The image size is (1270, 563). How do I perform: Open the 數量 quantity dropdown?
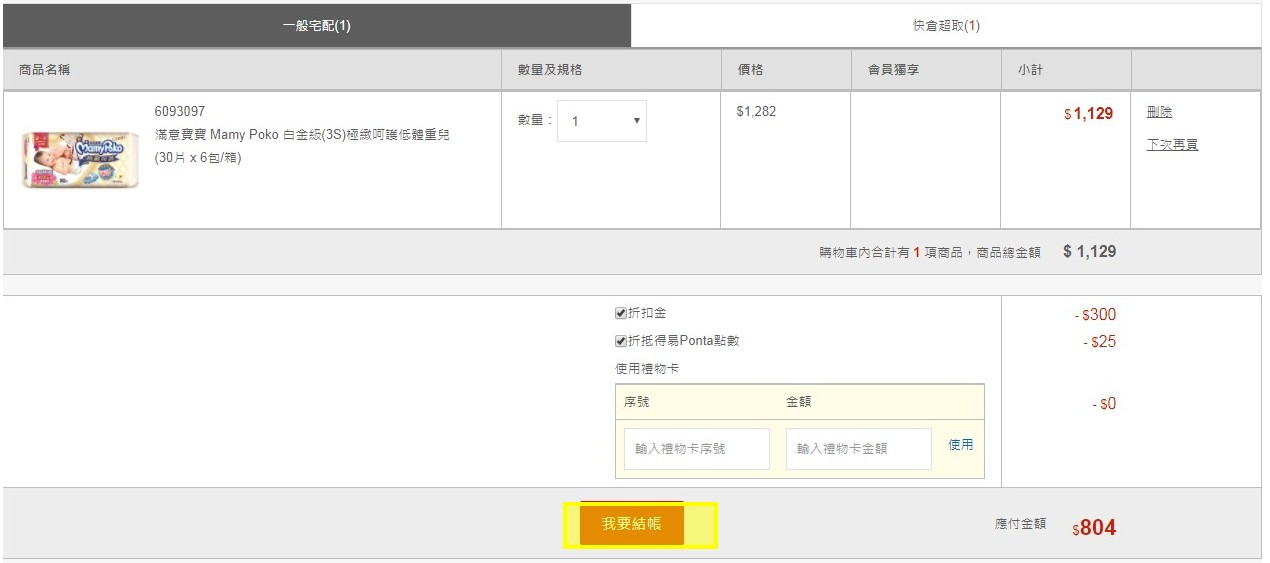602,121
